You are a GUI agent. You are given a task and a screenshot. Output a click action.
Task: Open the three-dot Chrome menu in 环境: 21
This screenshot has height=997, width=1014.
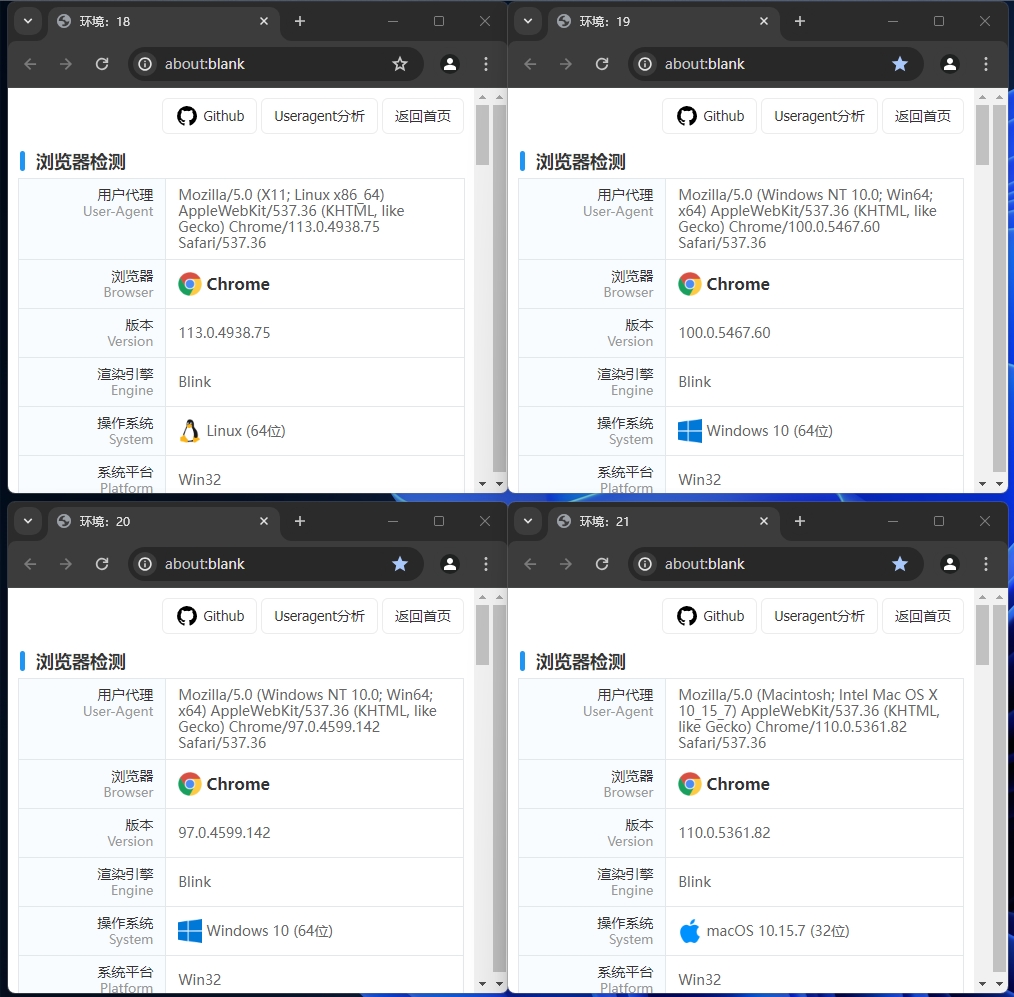(986, 563)
